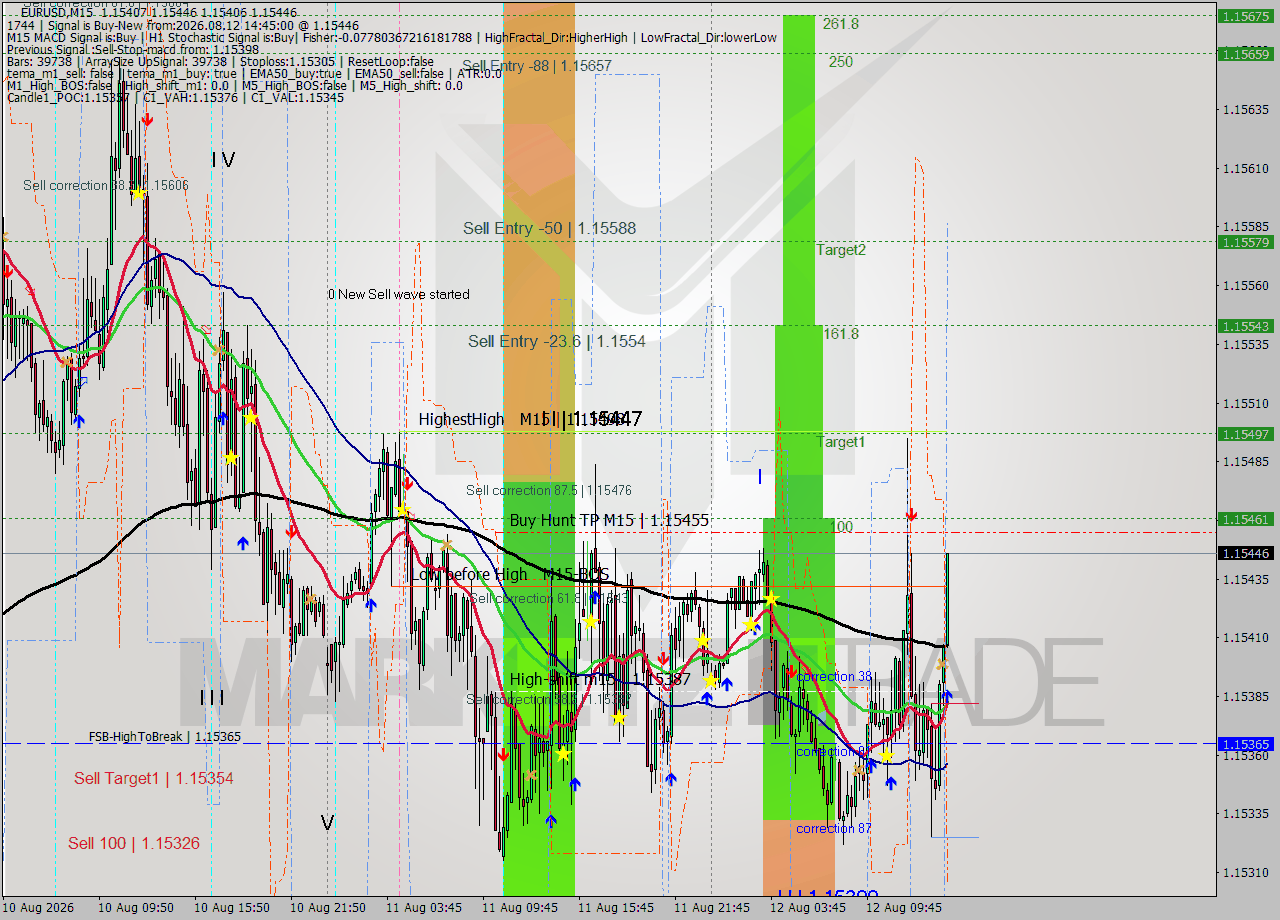Click the 'I V' wave label
Screen dimensions: 1280x920
click(x=223, y=160)
